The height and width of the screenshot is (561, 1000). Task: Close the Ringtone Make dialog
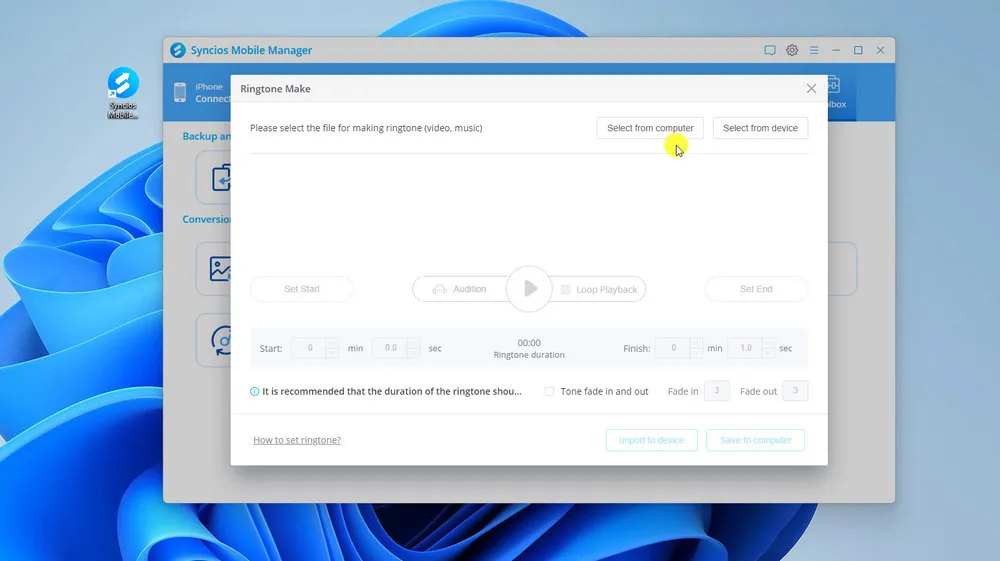(x=811, y=89)
